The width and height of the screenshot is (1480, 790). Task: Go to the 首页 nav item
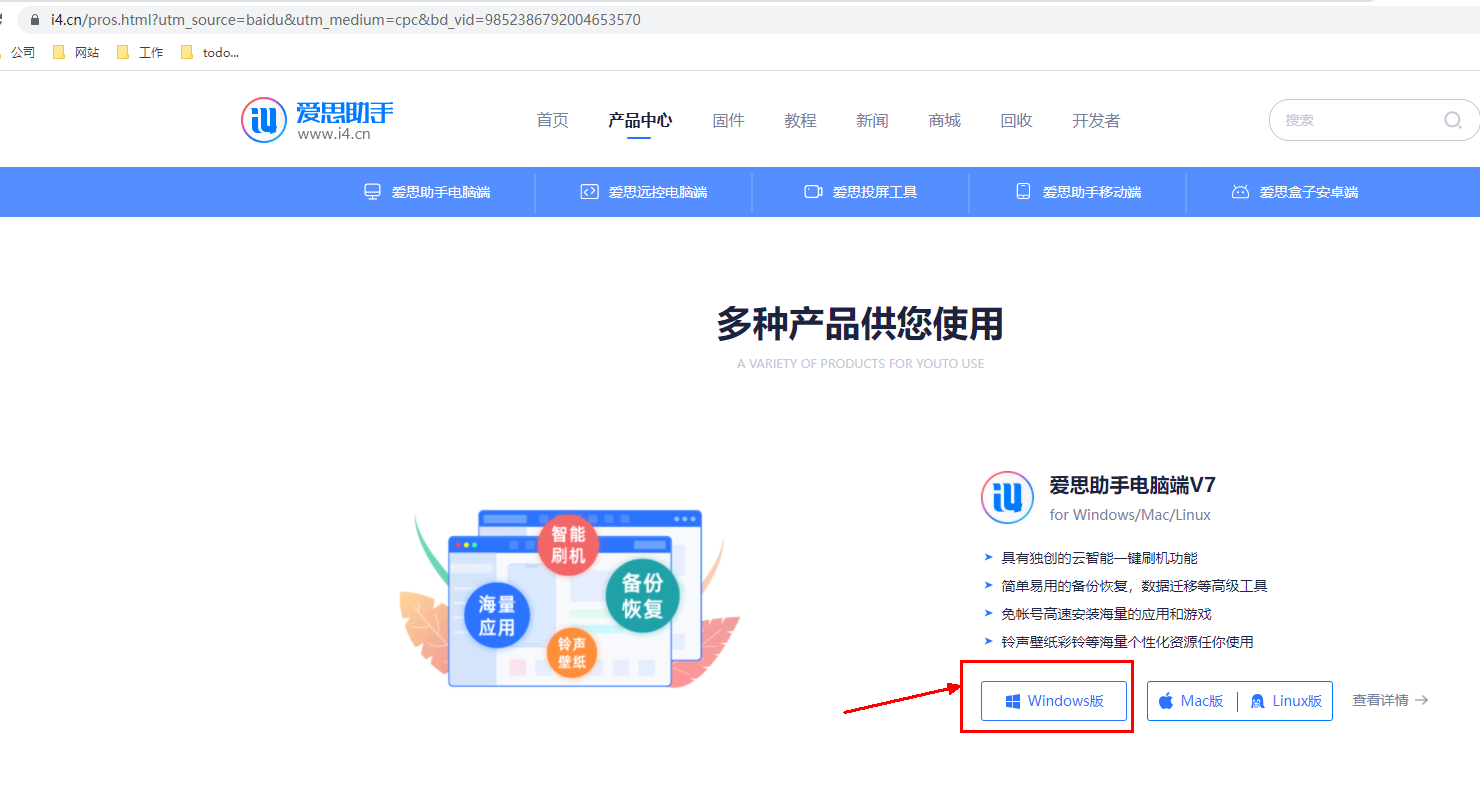[x=552, y=120]
